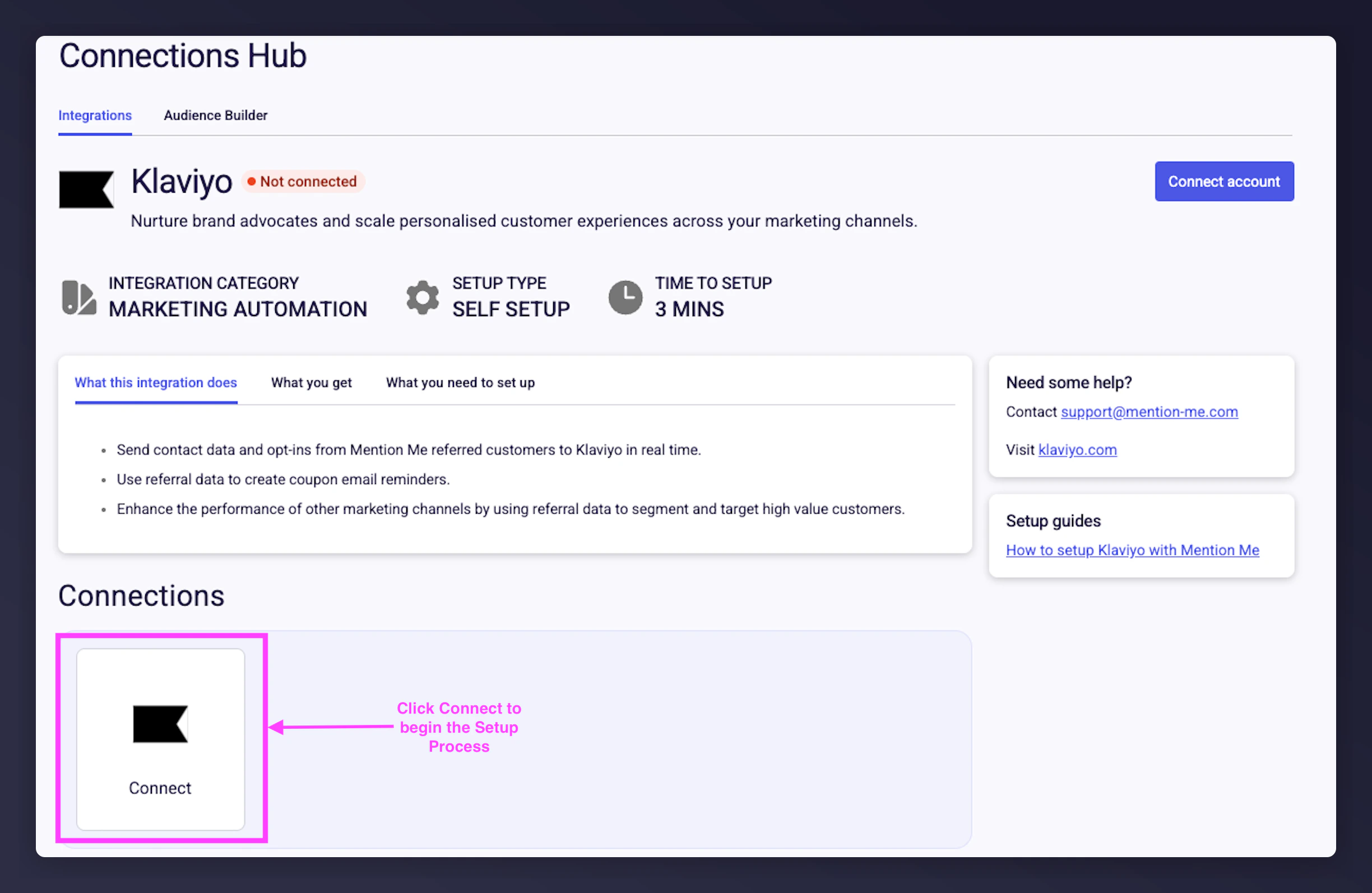Screen dimensions: 1372x893
Task: Open How to setup Klaviyo with Mention Me guide
Action: (x=1133, y=550)
